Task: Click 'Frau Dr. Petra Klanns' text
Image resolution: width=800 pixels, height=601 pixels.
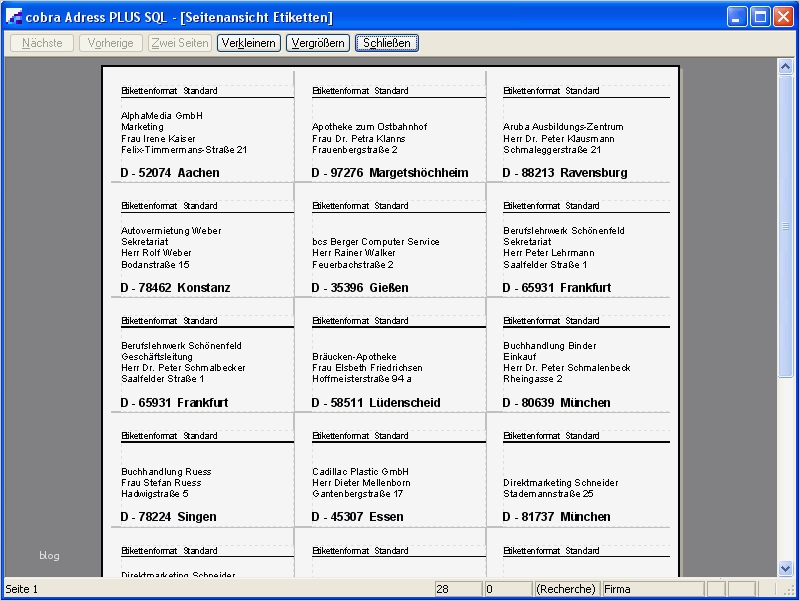Action: click(x=359, y=139)
